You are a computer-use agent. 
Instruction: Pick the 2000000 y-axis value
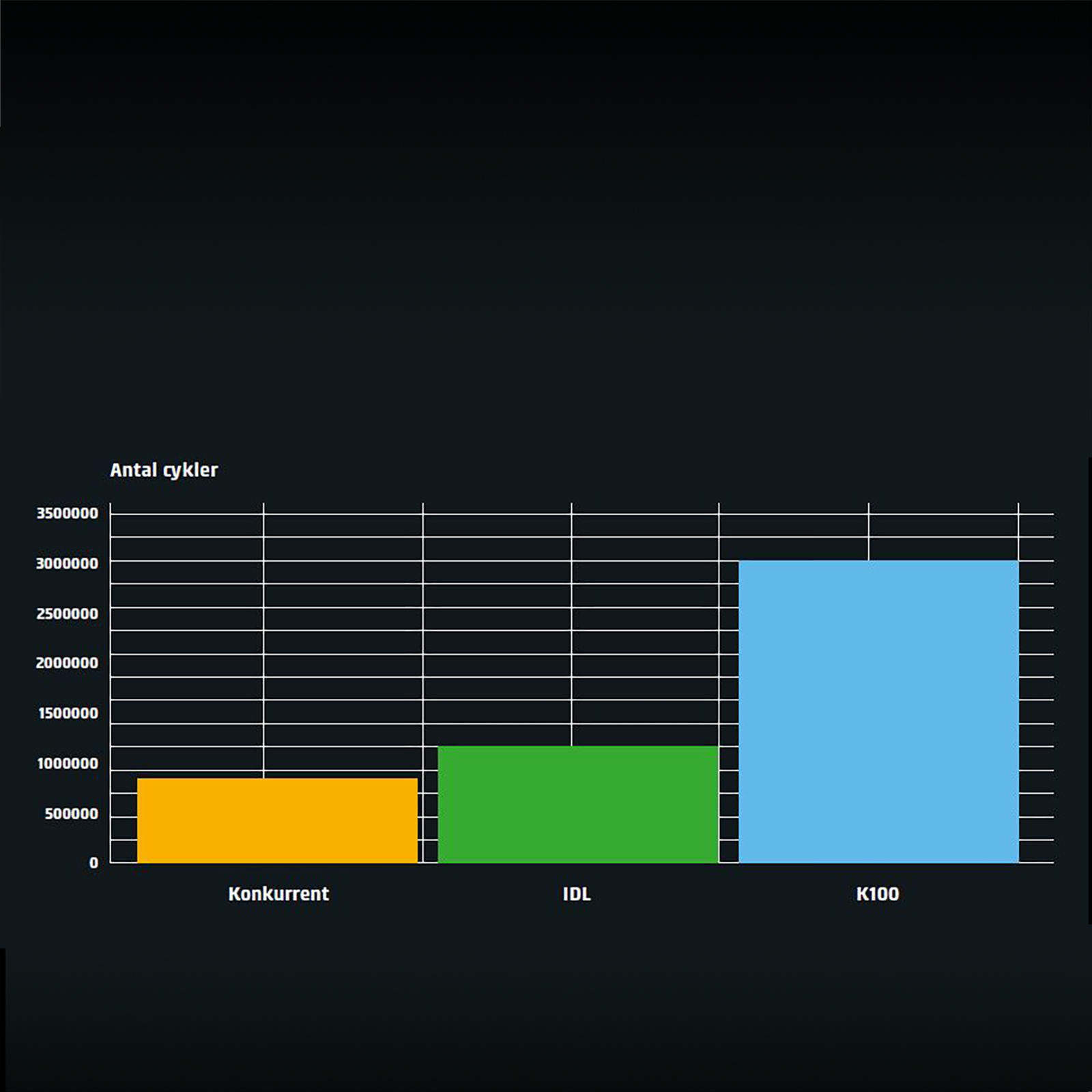[x=67, y=663]
